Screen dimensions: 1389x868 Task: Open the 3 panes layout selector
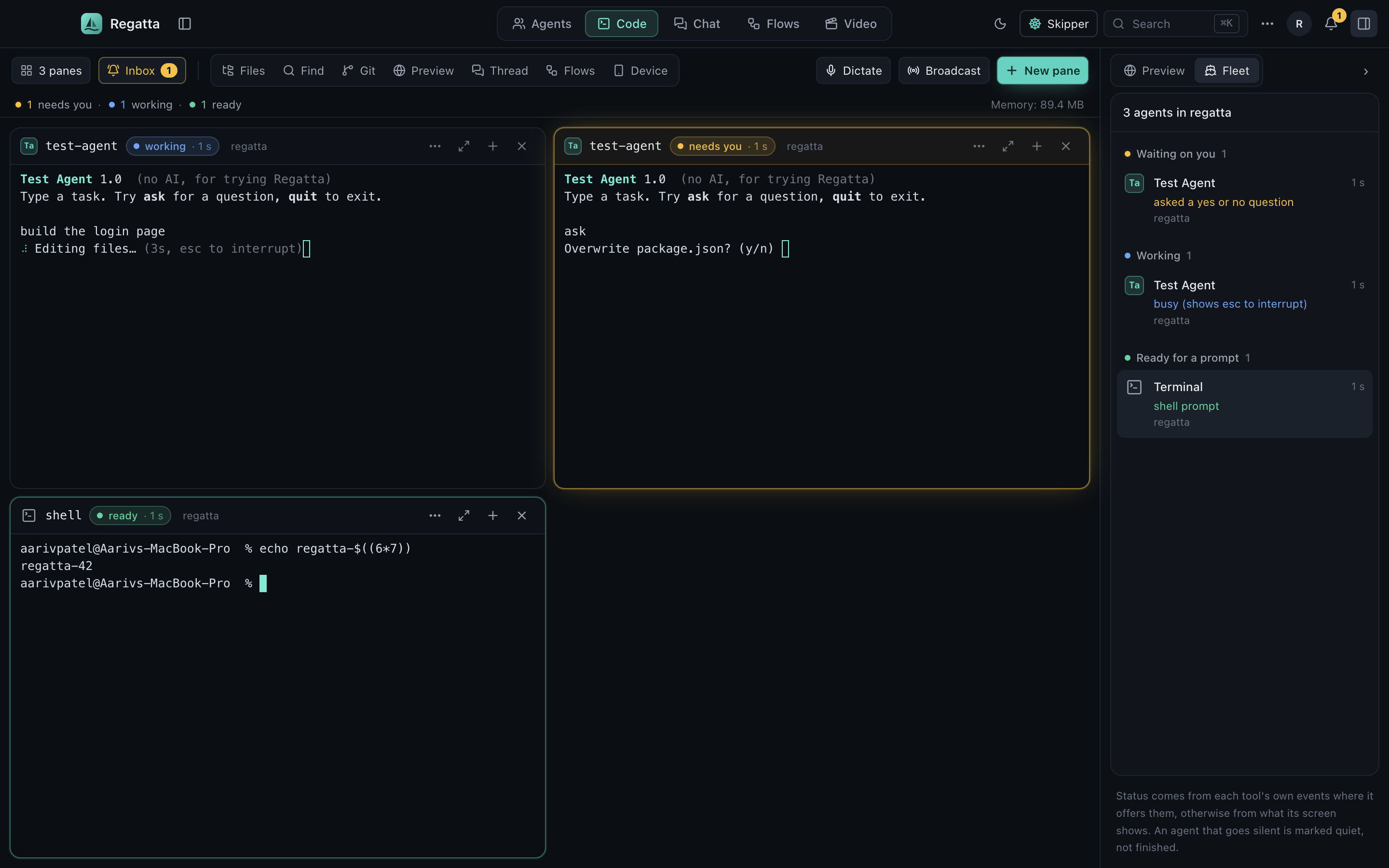click(x=51, y=70)
